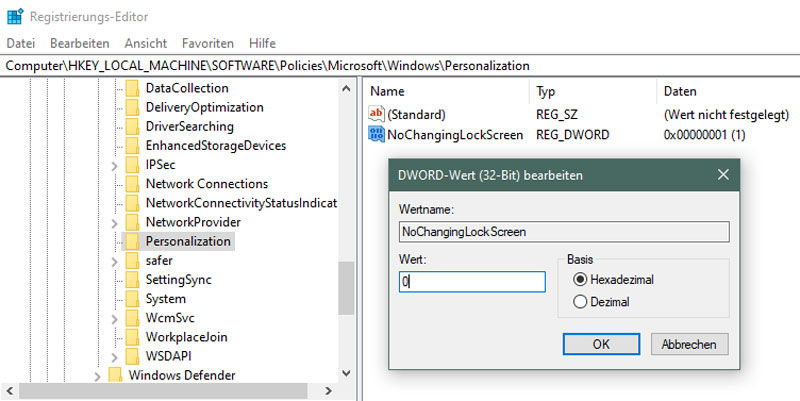Click the WorkplaceJoin folder icon
The image size is (800, 401).
pos(132,337)
